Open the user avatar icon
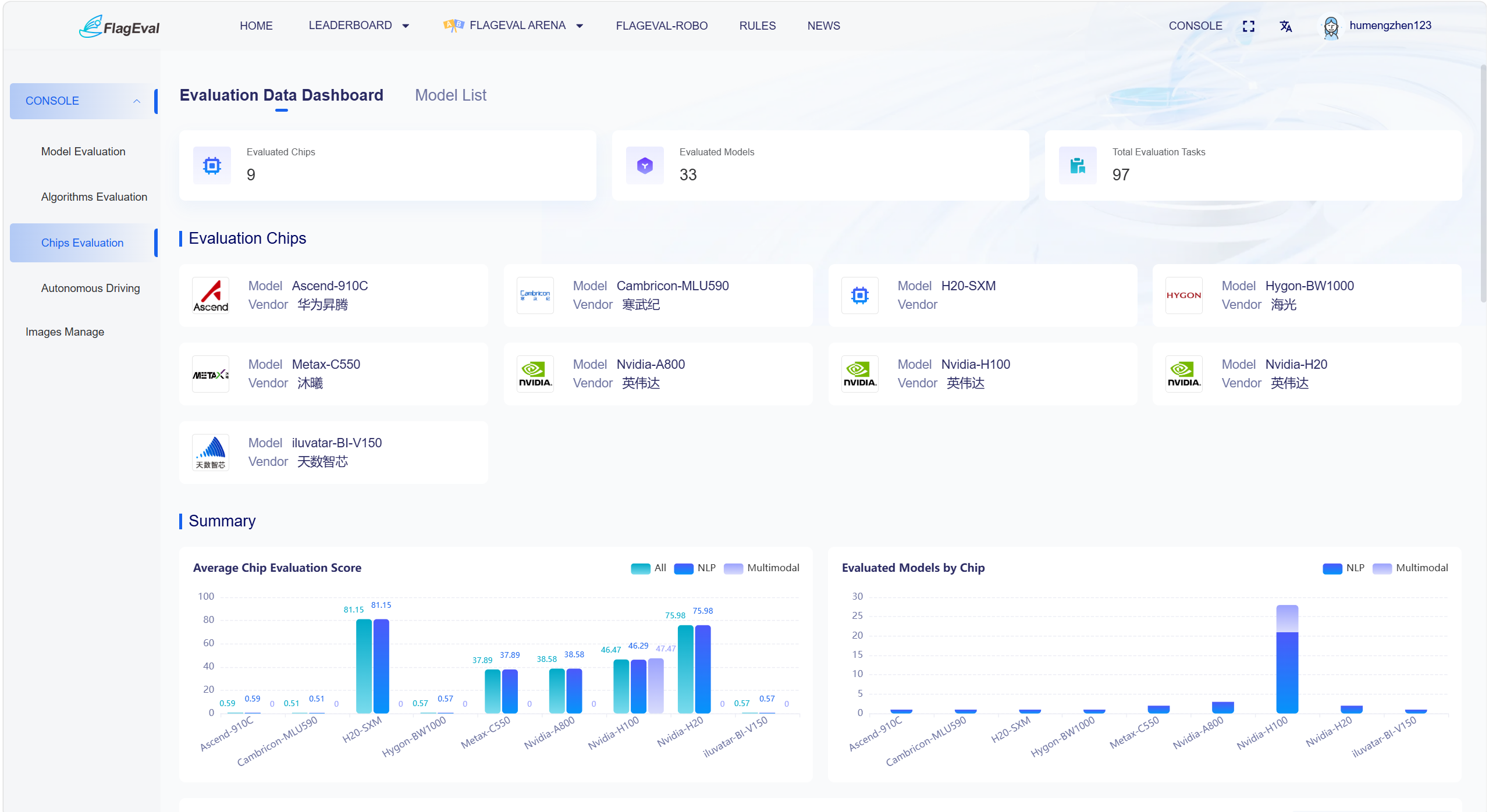1489x812 pixels. click(1331, 27)
